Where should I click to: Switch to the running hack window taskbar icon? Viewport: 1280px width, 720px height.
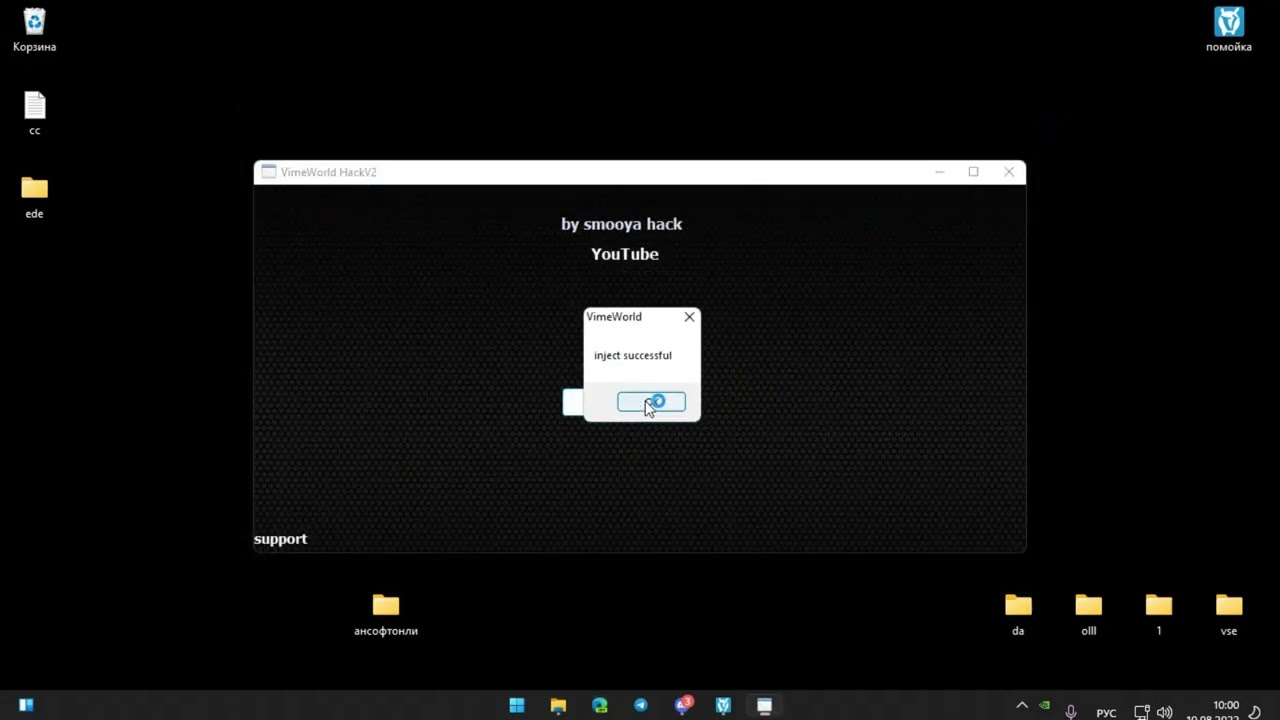point(764,706)
